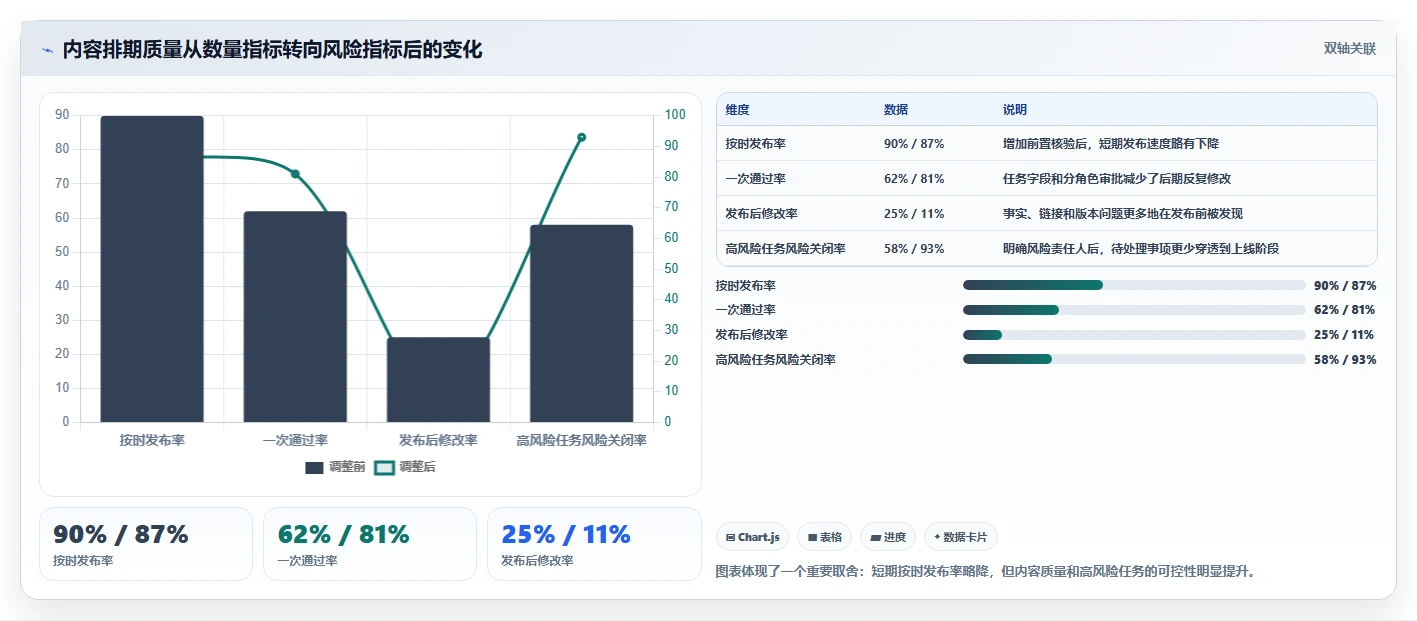The width and height of the screenshot is (1417, 621).
Task: Click 发布后修改率 x-axis label under chart
Action: tap(438, 440)
